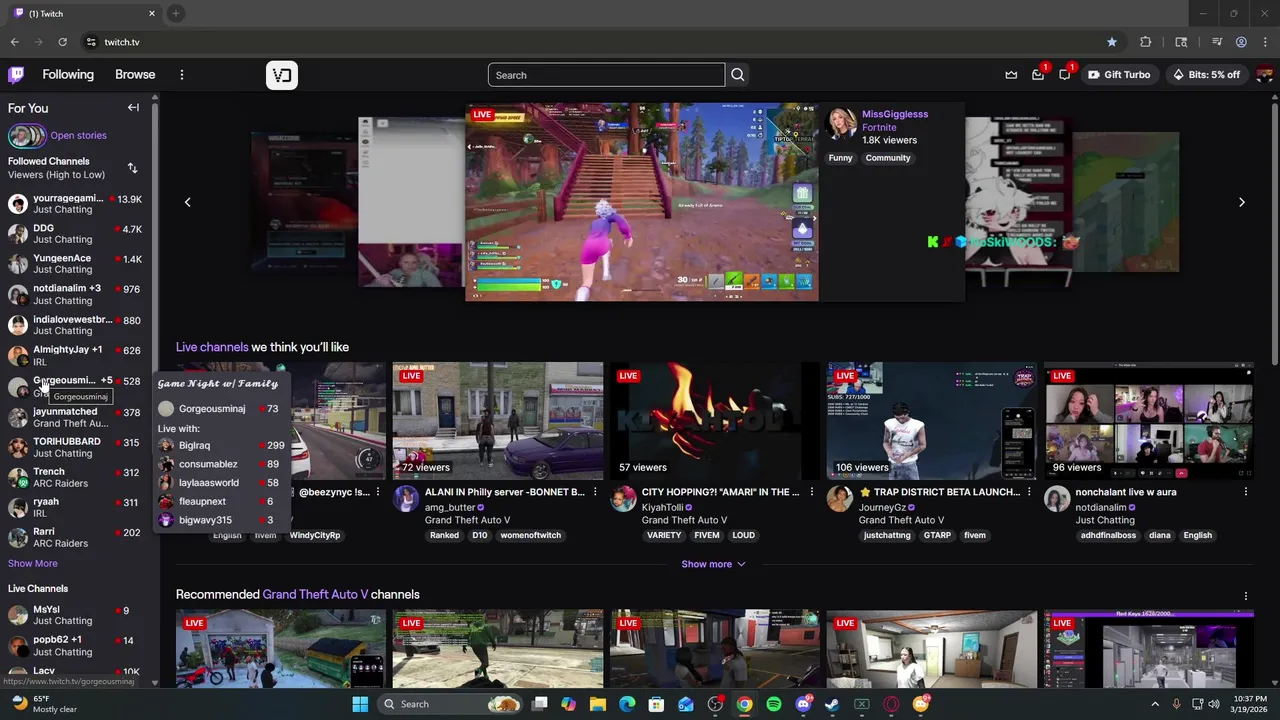Screen dimensions: 1280x720
Task: Change followed channels sort order icon
Action: pyautogui.click(x=132, y=168)
